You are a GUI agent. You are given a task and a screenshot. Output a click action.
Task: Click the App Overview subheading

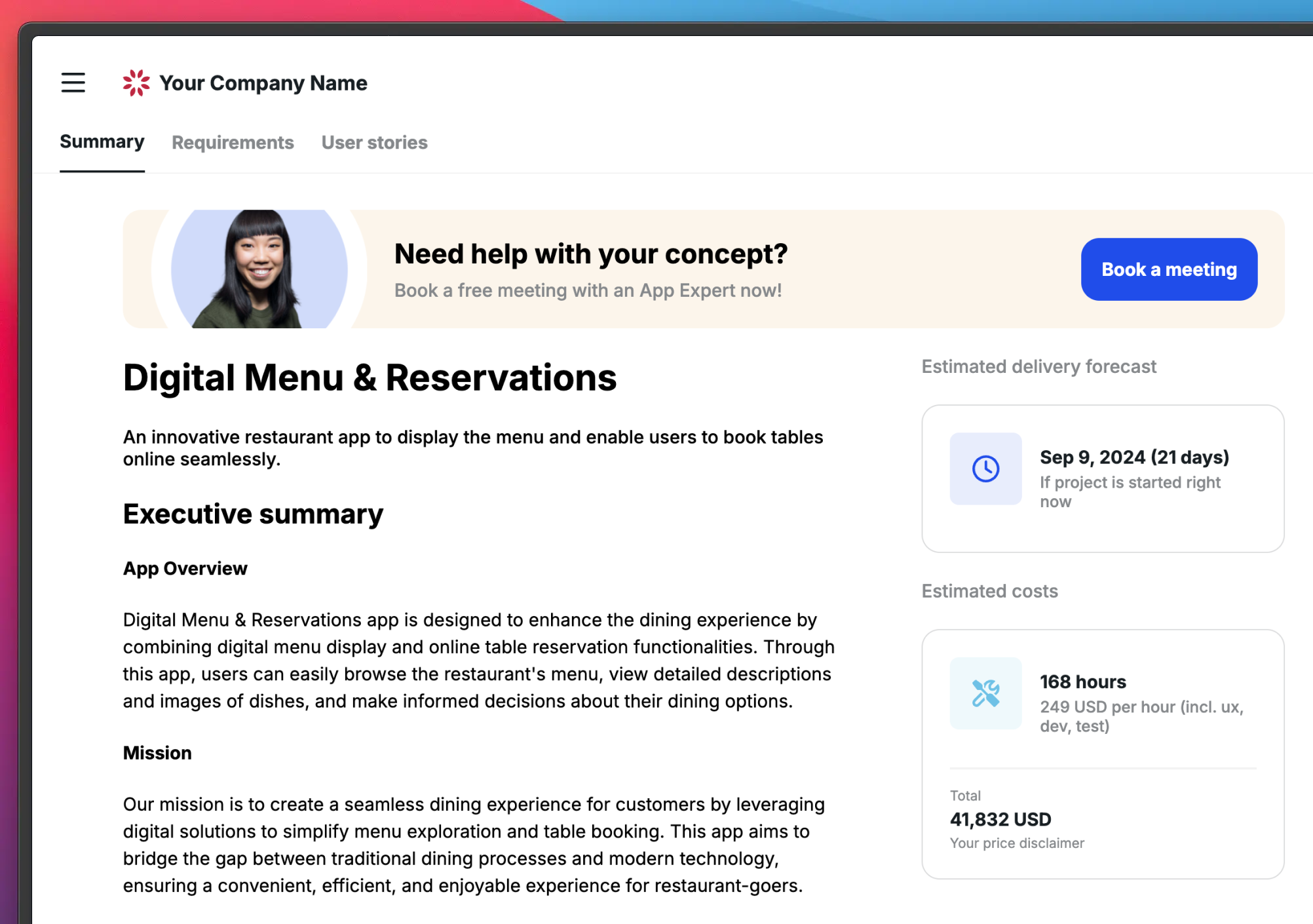185,568
